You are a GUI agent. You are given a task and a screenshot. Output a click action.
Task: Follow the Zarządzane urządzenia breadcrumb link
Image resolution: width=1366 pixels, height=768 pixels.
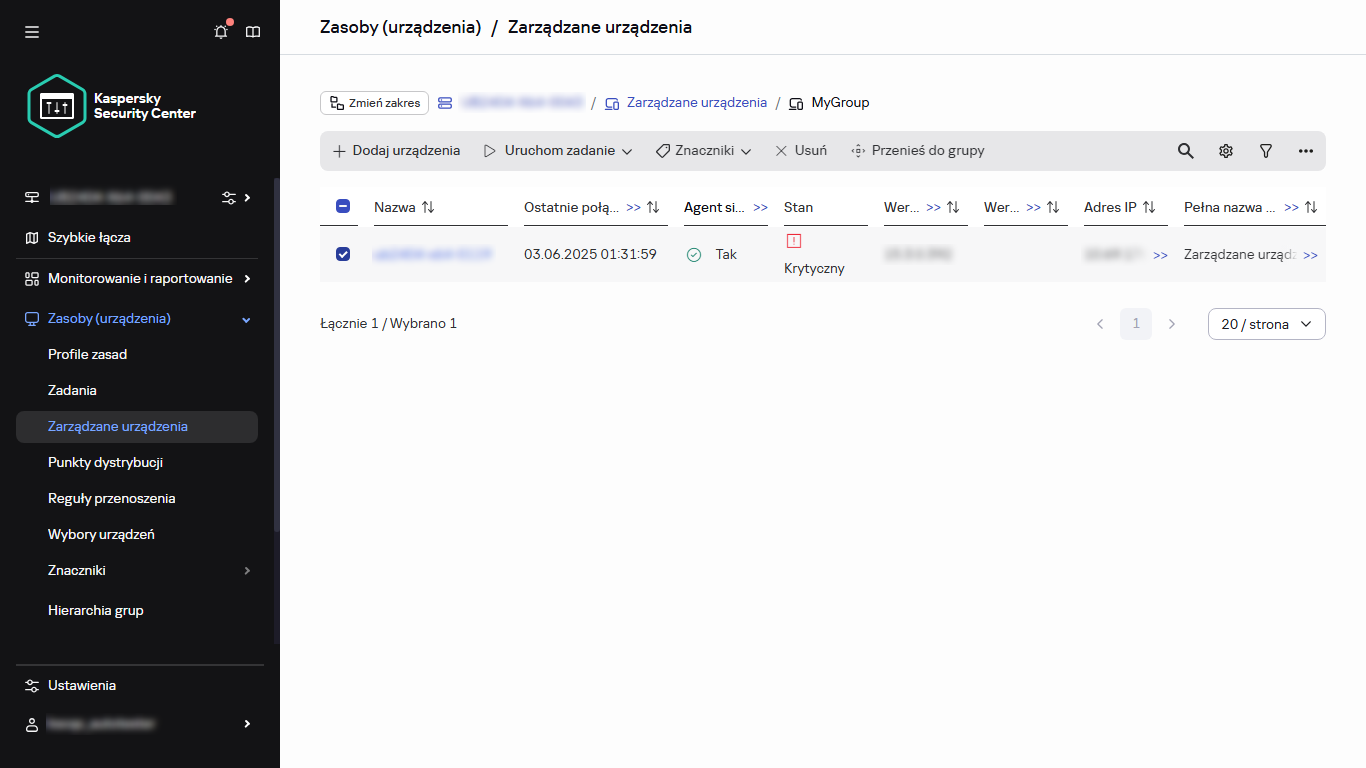tap(696, 102)
